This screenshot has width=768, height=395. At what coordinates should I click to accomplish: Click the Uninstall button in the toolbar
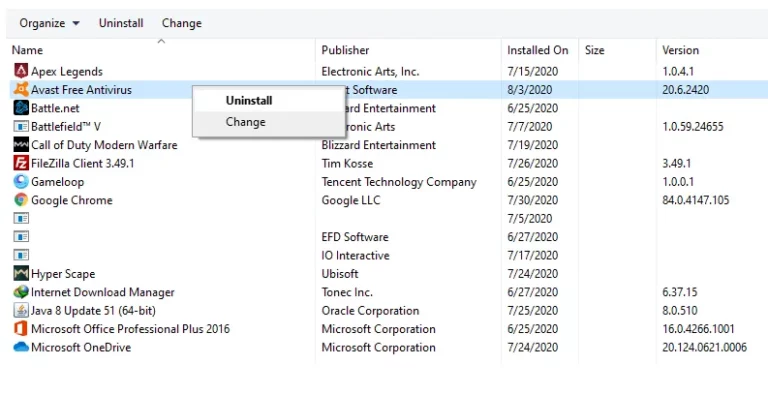(121, 23)
